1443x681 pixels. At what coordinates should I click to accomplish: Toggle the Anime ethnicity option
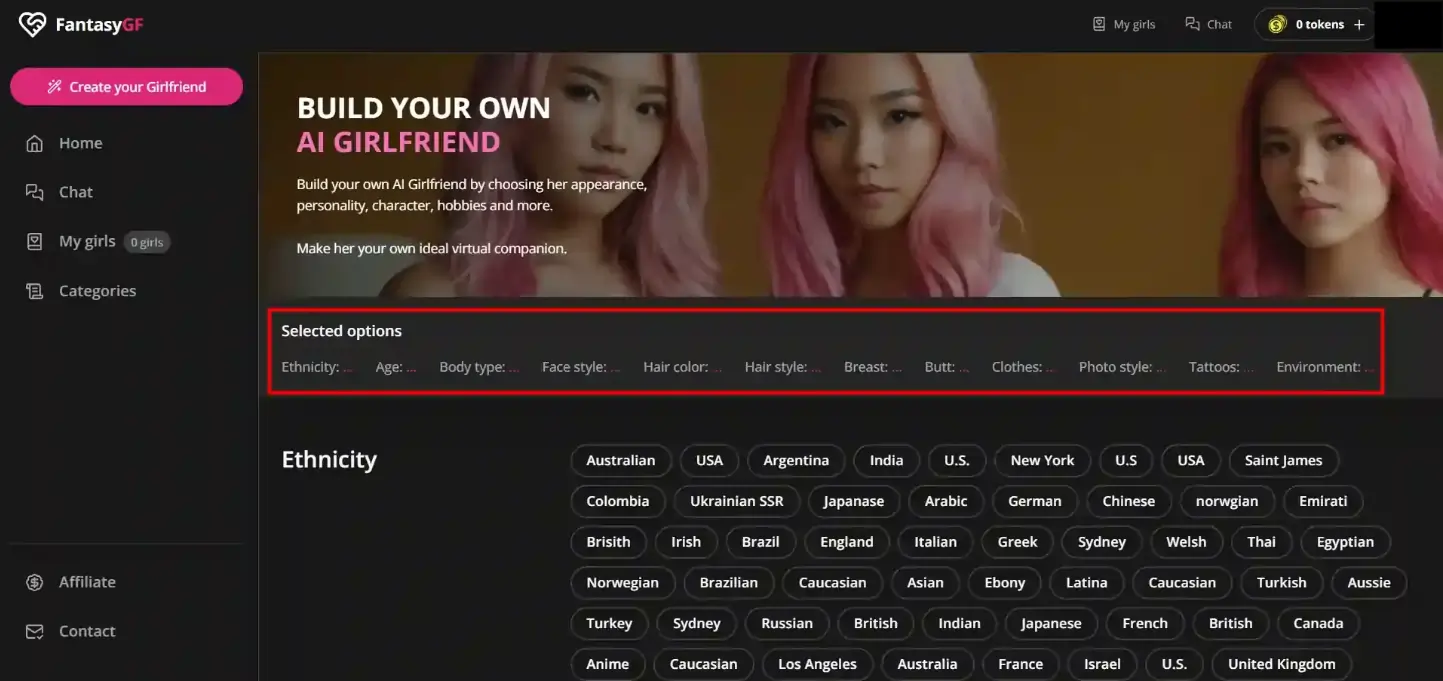click(608, 663)
